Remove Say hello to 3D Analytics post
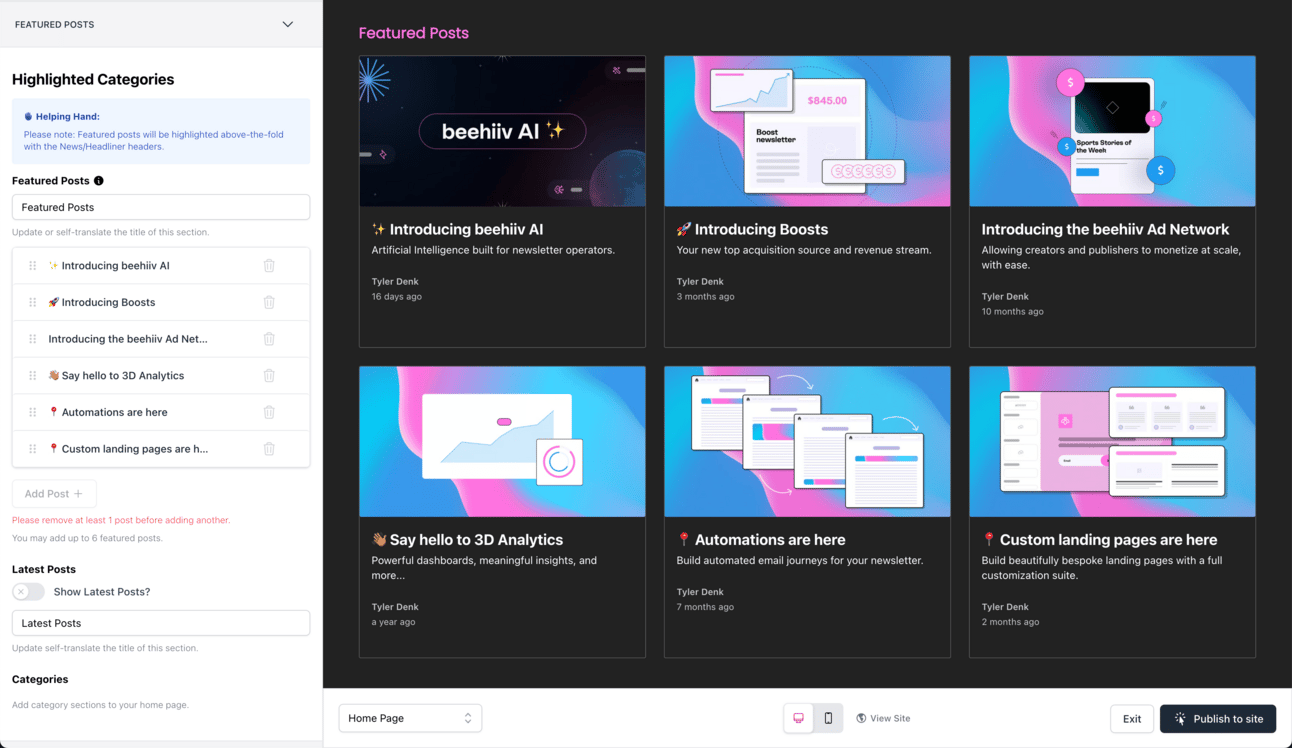Screen dimensions: 1292x748 coord(269,376)
